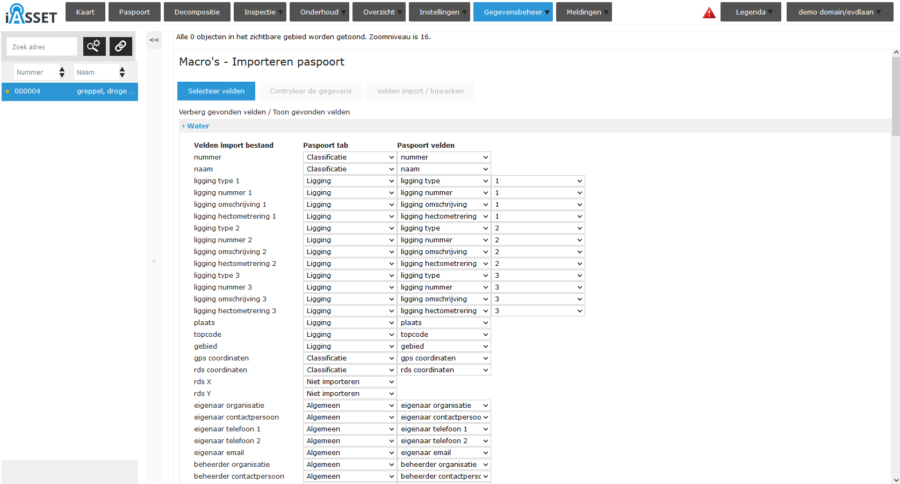Screen dimensions: 900x484
Task: Open the Decompositie menu item
Action: 197,12
